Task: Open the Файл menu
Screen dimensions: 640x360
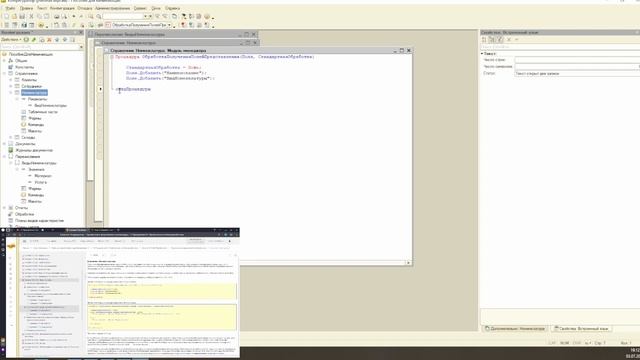Action: click(x=10, y=8)
